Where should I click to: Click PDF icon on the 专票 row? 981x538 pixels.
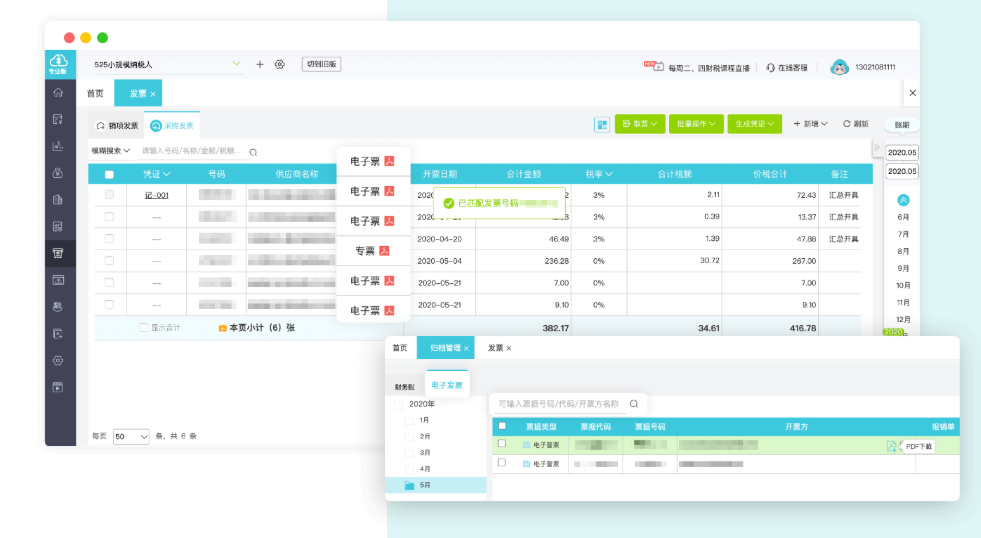(384, 251)
